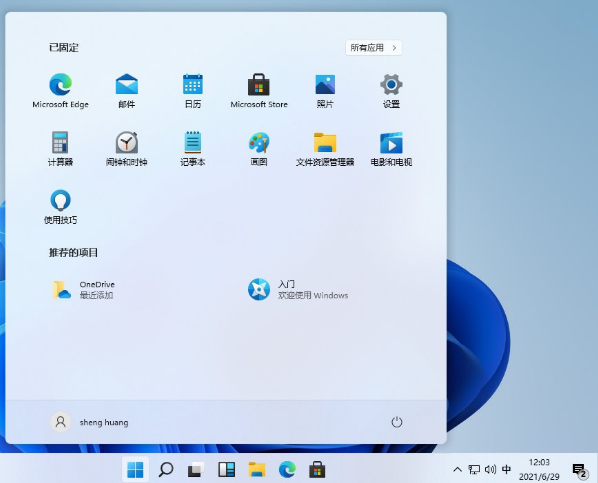Open Microsoft Edge from pinned apps
Viewport: 598px width, 483px height.
tap(60, 91)
